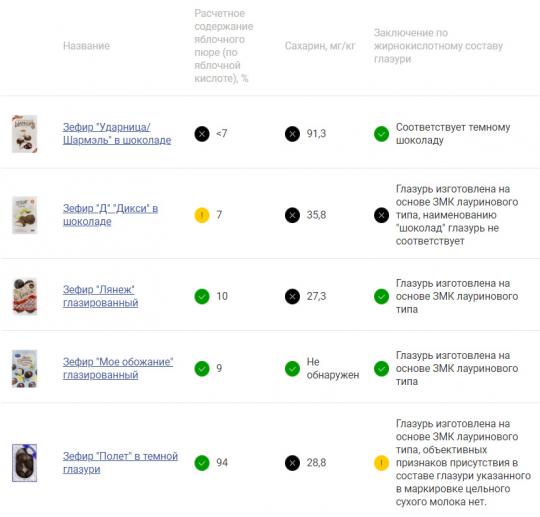
Task: Click Полет zefir product thumbnail
Action: 24,463
